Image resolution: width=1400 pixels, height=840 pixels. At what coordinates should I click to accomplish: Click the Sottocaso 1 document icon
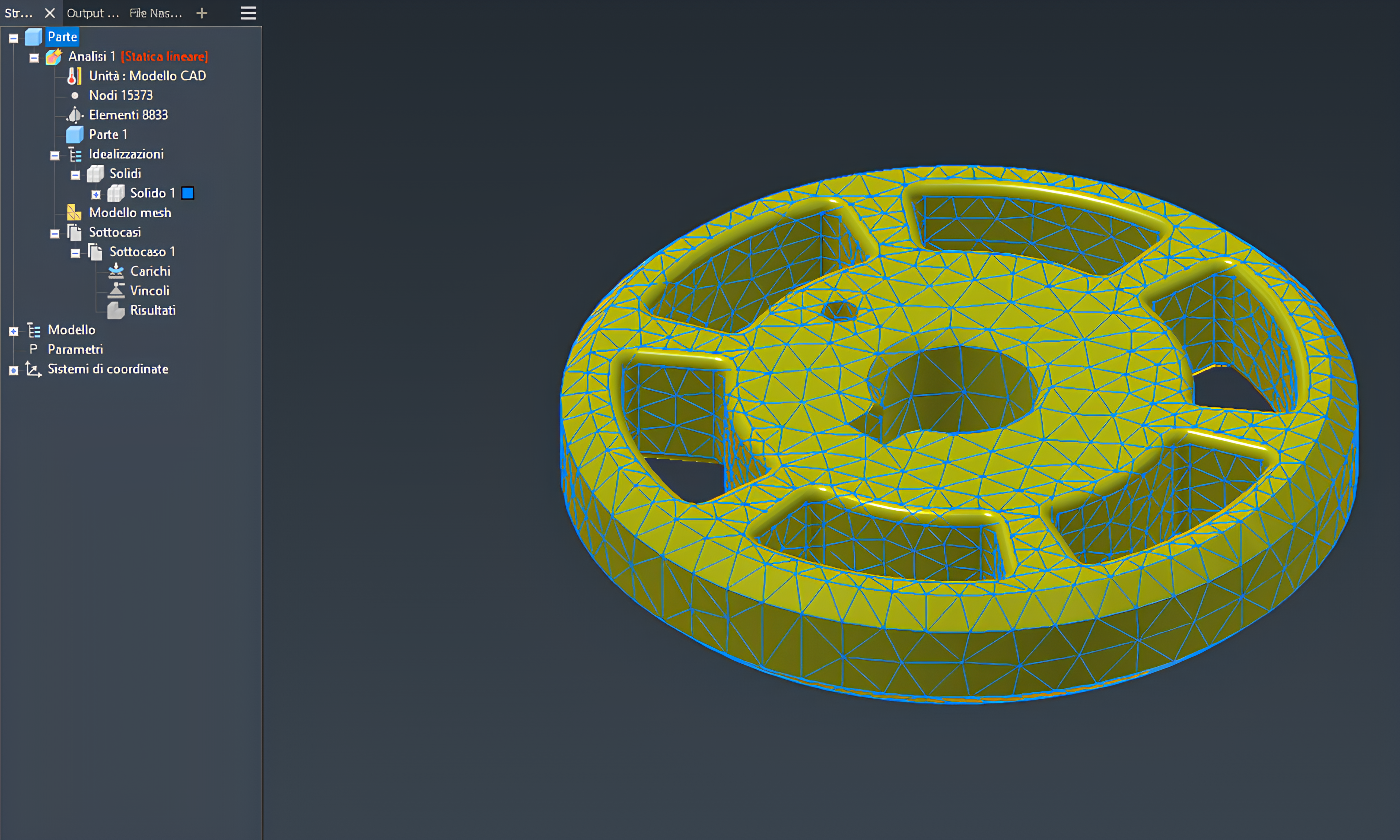95,252
